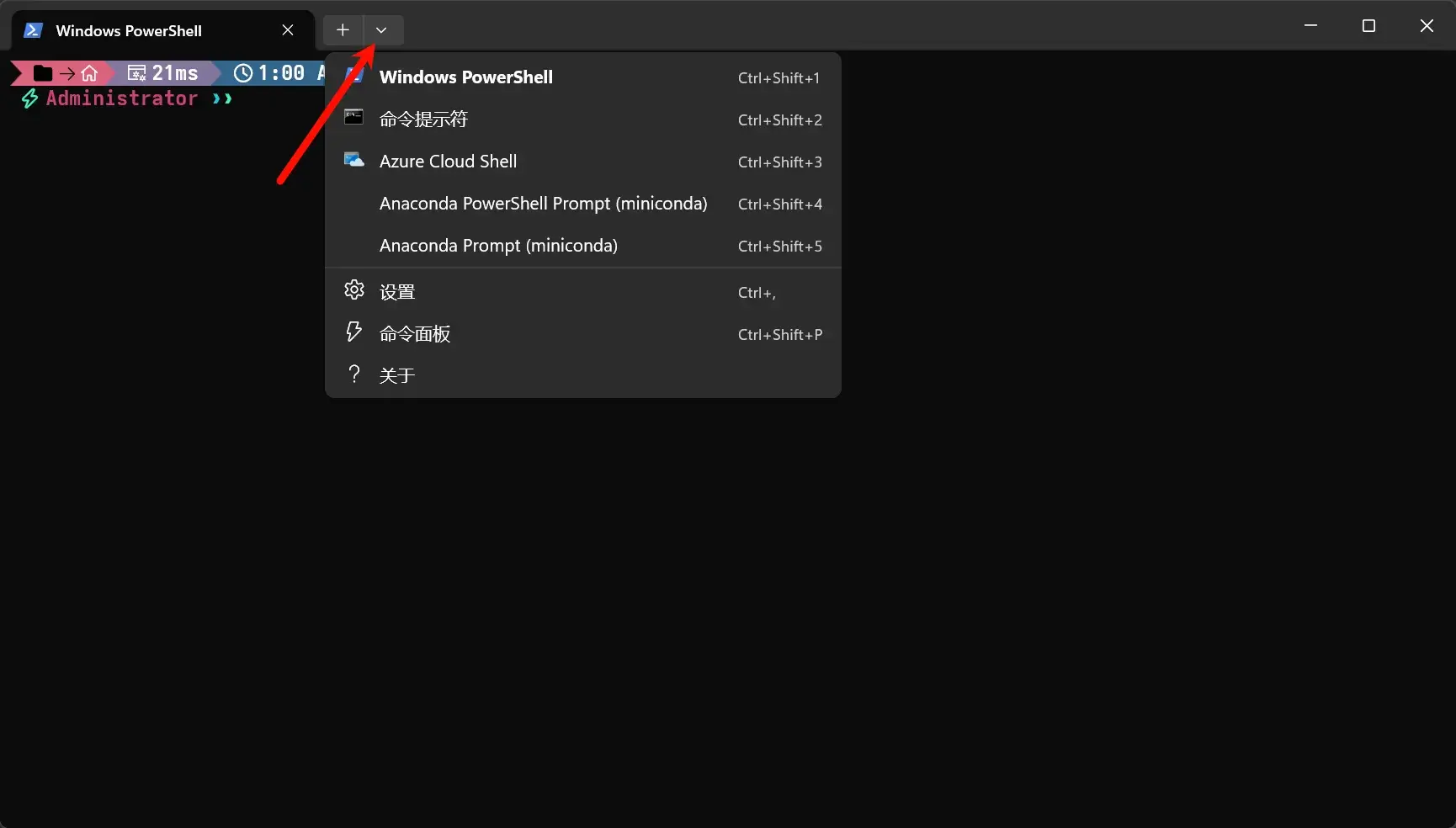Click the 命令提示符 command prompt icon
Image resolution: width=1456 pixels, height=828 pixels.
354,118
